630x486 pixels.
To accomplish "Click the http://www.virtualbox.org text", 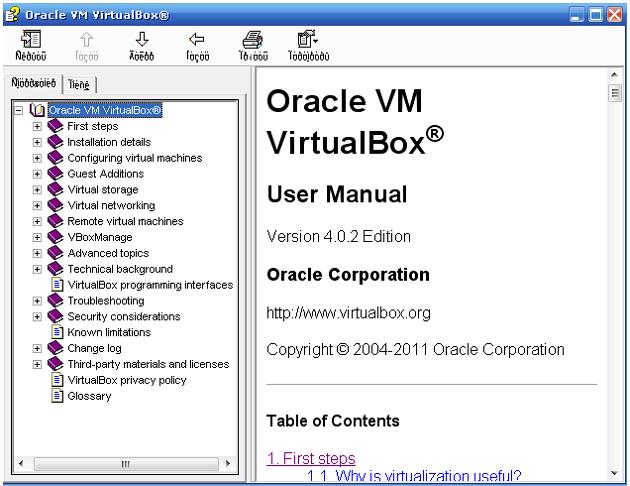I will (348, 313).
